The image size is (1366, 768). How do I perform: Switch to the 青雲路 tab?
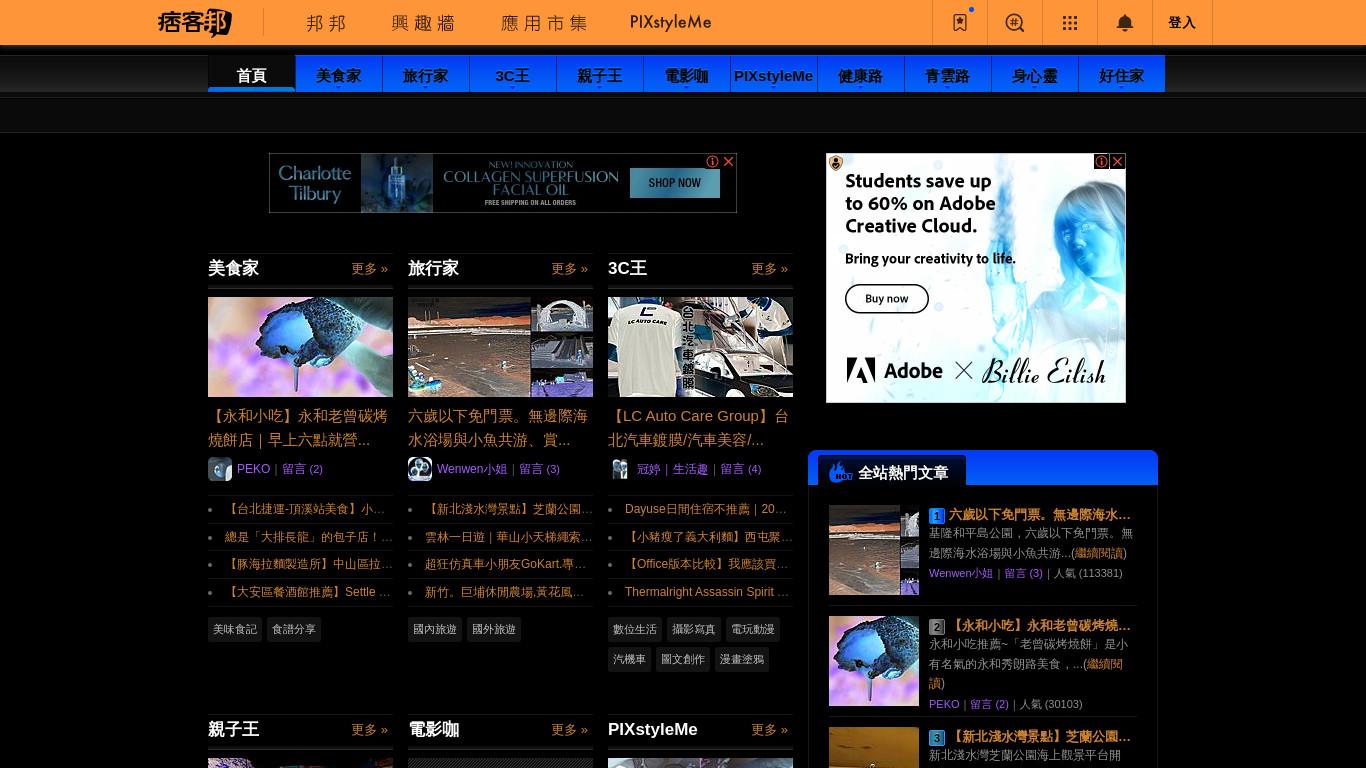(x=948, y=75)
